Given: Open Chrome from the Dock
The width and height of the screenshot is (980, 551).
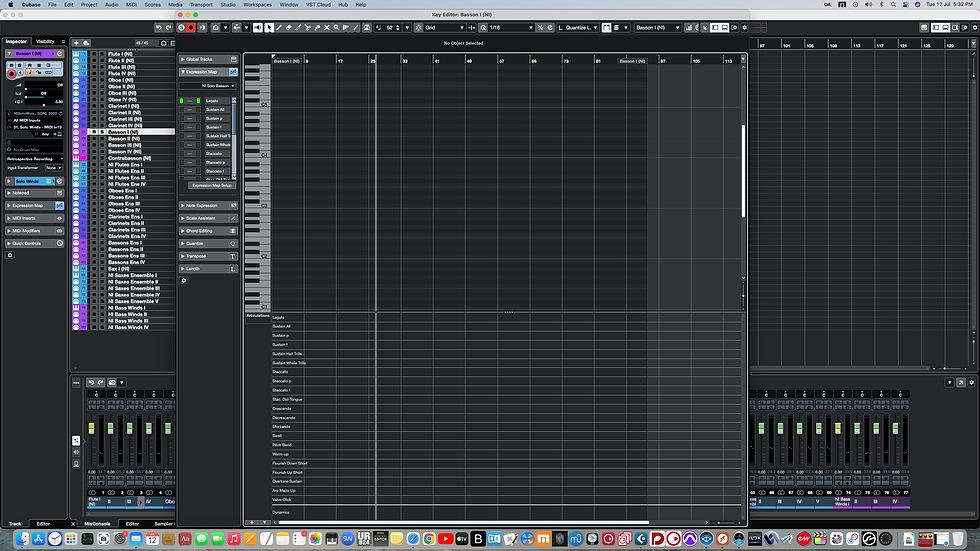Looking at the screenshot, I should point(429,539).
